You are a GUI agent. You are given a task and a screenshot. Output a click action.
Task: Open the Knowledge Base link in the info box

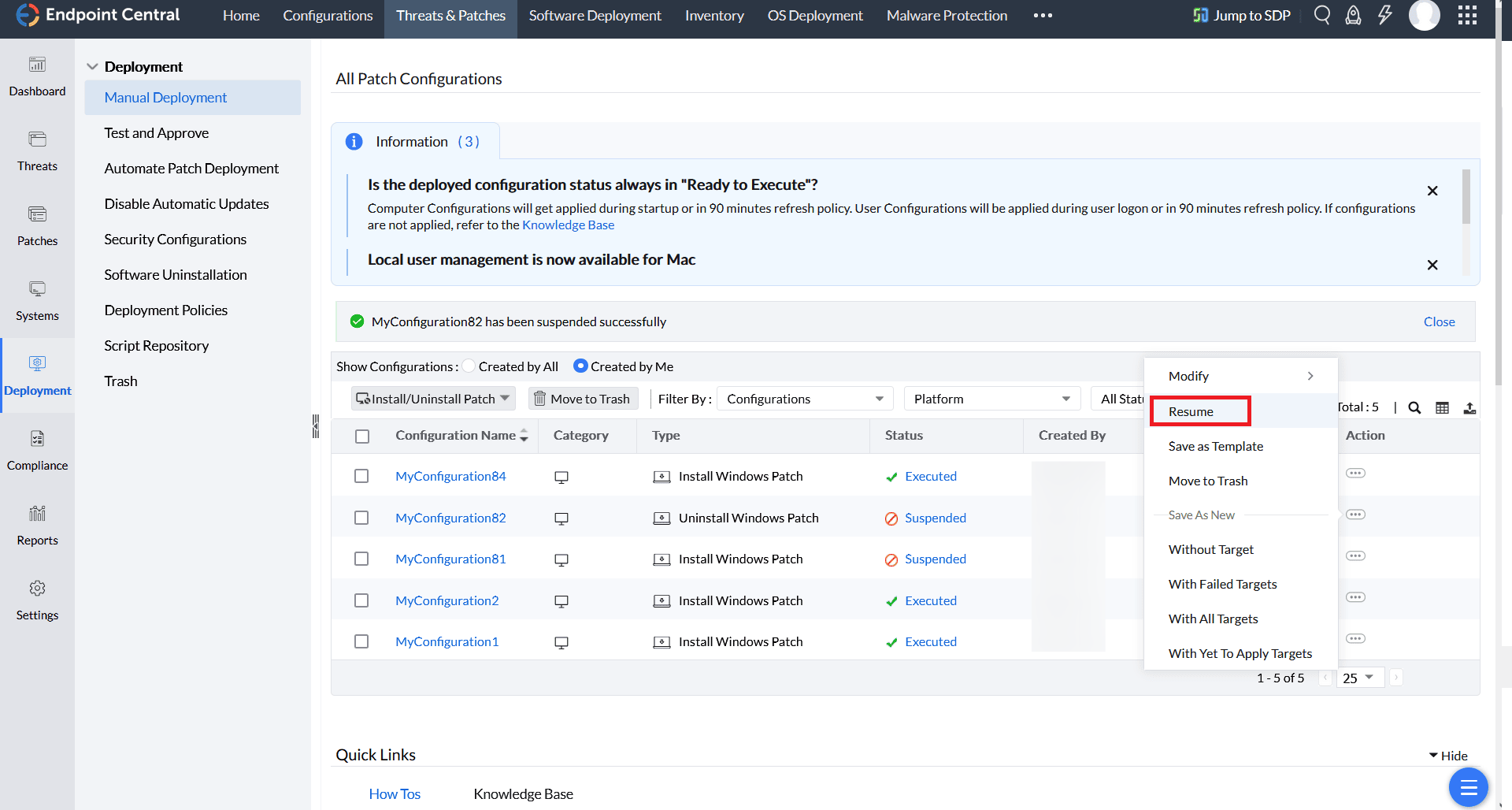[x=568, y=225]
